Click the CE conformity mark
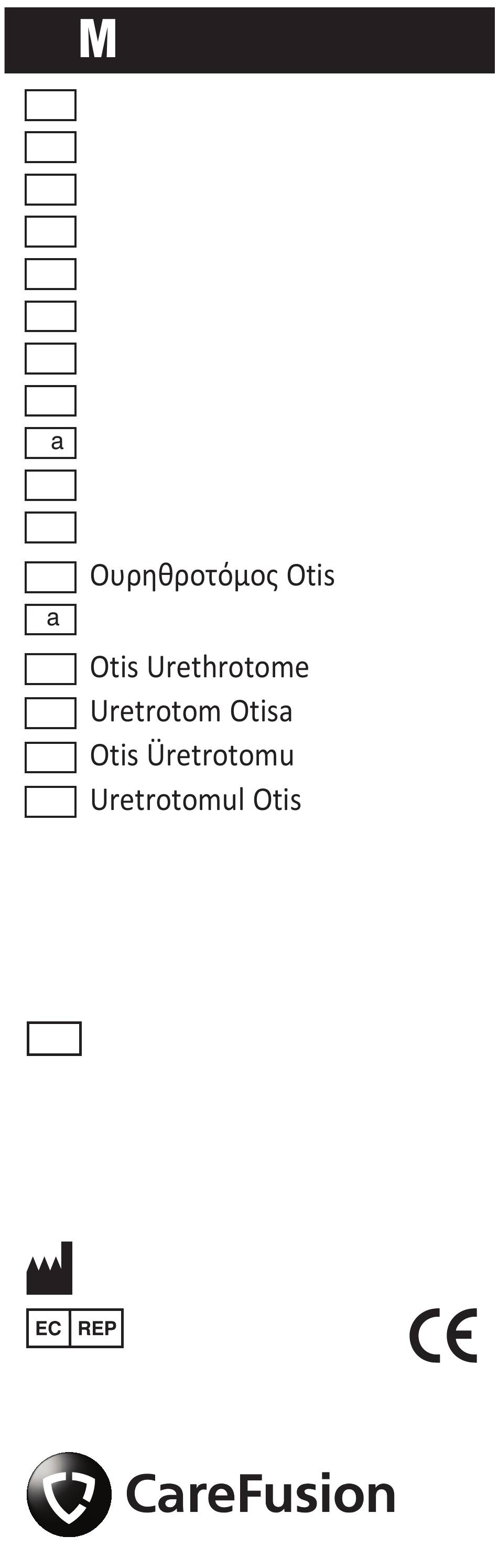498x1568 pixels. pos(443,1336)
